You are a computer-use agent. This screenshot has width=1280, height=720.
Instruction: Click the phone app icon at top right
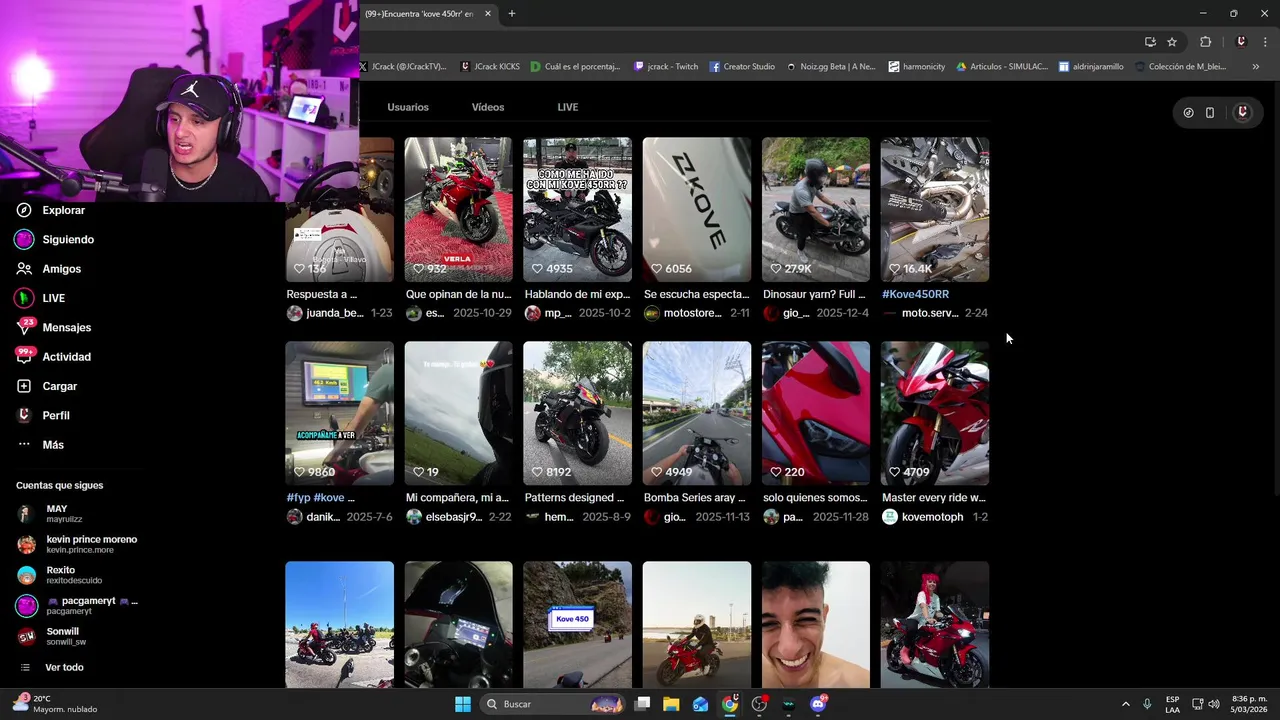click(x=1210, y=113)
